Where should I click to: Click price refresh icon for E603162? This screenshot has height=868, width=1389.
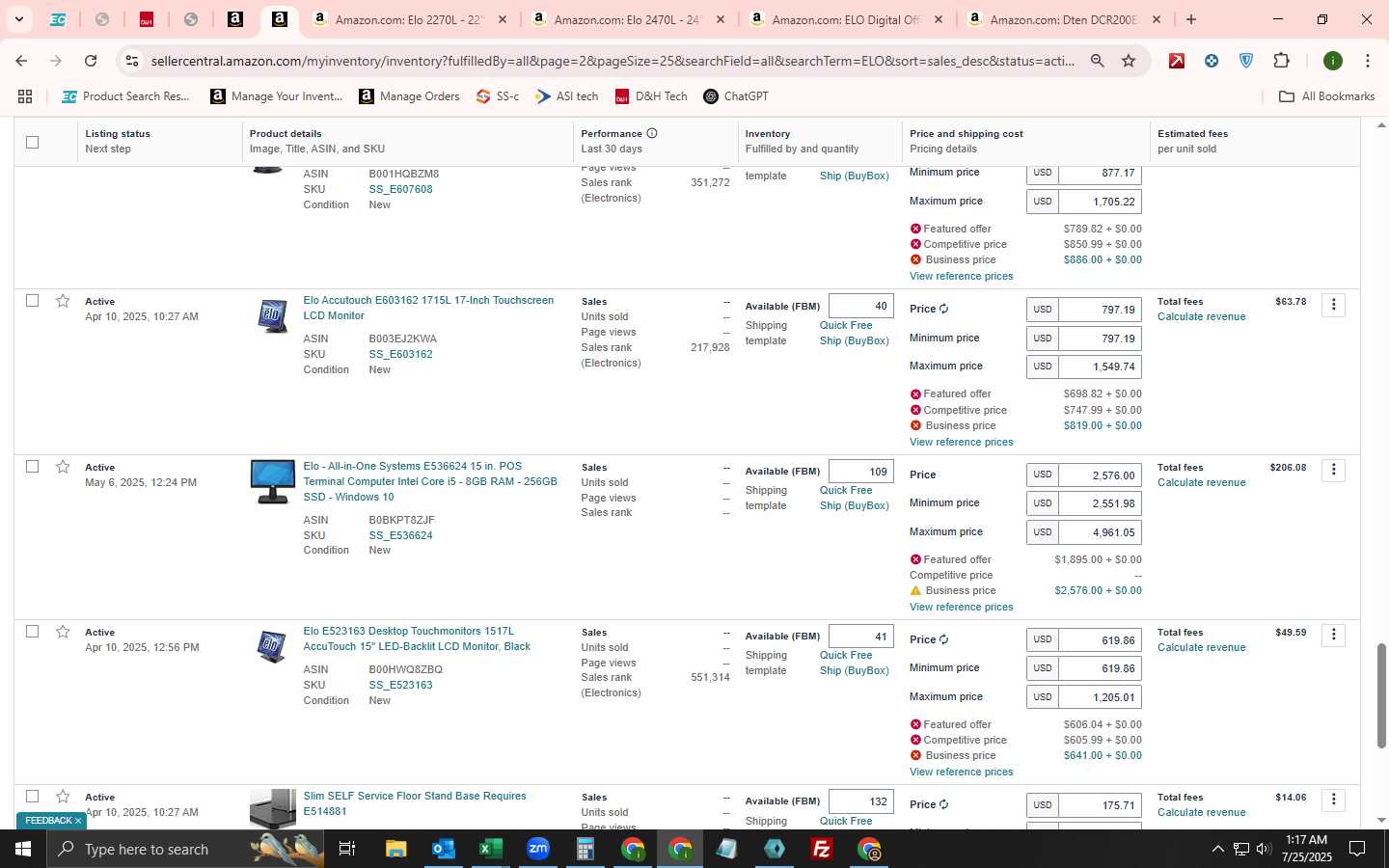(943, 309)
